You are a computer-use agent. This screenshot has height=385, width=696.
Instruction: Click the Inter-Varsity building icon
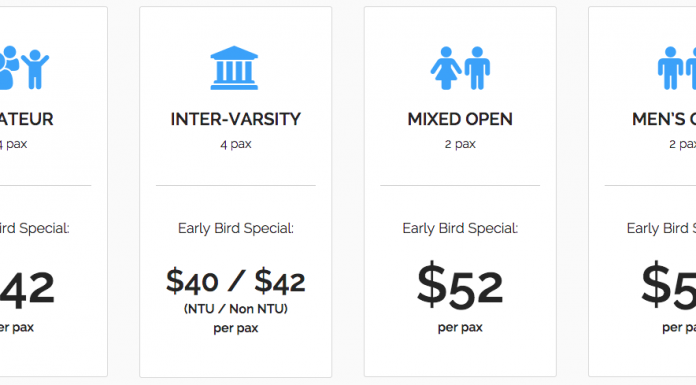(234, 68)
